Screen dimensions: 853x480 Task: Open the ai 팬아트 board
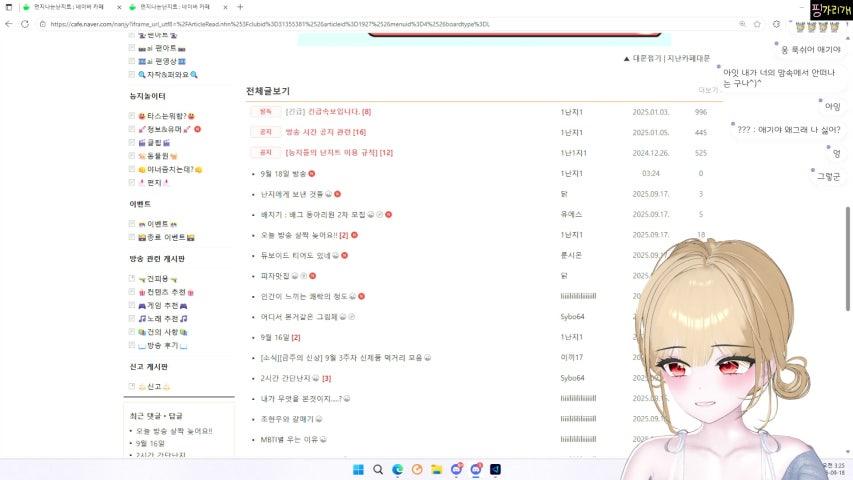tap(162, 48)
